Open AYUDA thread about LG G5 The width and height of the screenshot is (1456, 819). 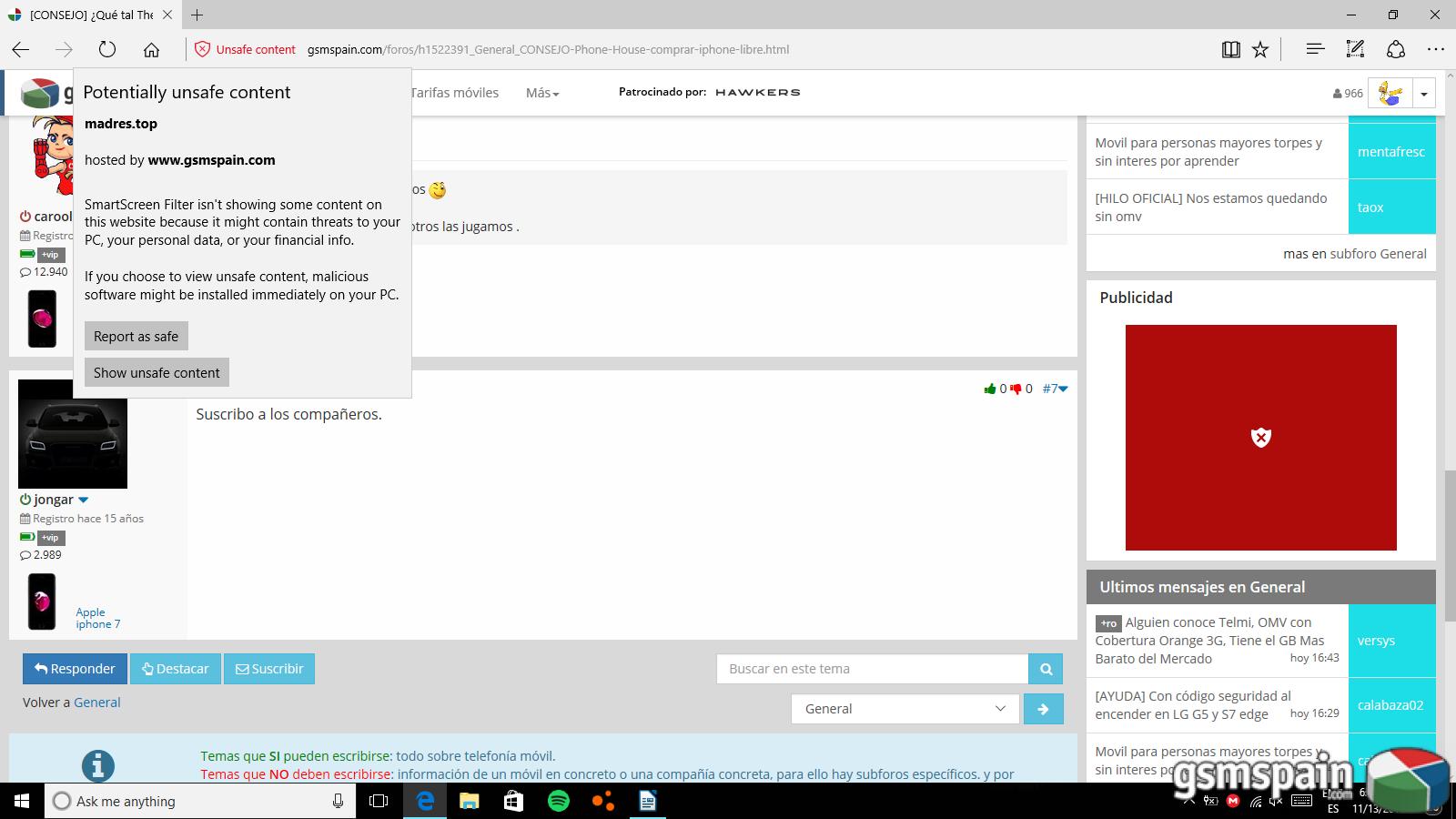pos(1192,705)
